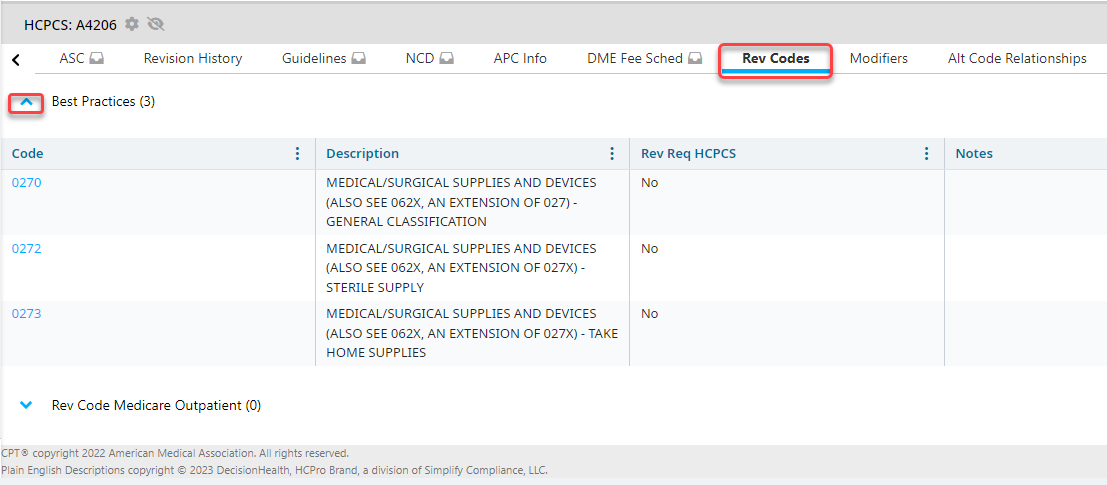The width and height of the screenshot is (1107, 485).
Task: Open the Modifiers tab
Action: [x=878, y=59]
